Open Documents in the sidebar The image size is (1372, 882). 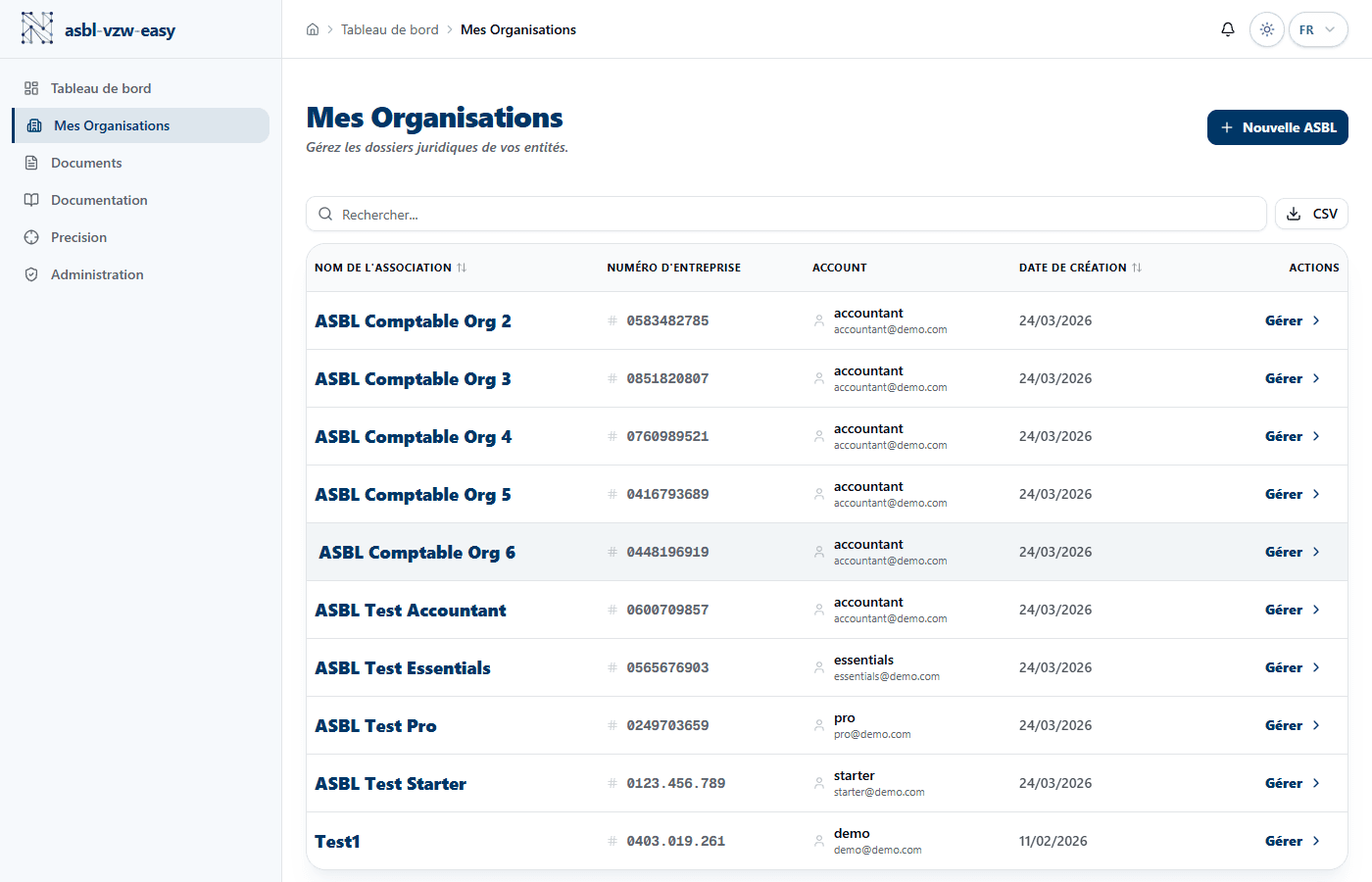click(x=140, y=163)
